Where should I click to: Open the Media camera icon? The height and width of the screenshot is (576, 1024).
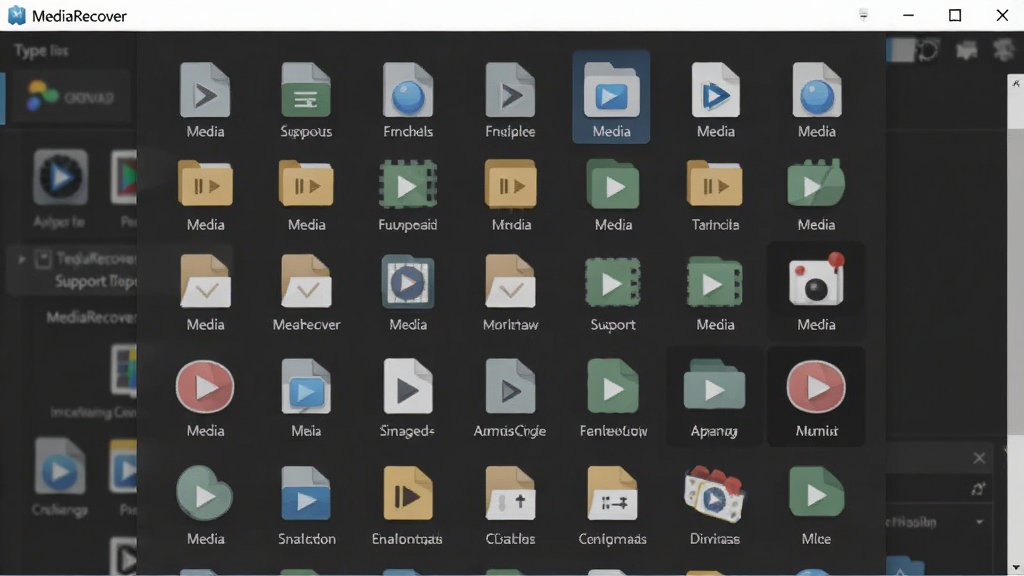pyautogui.click(x=816, y=280)
